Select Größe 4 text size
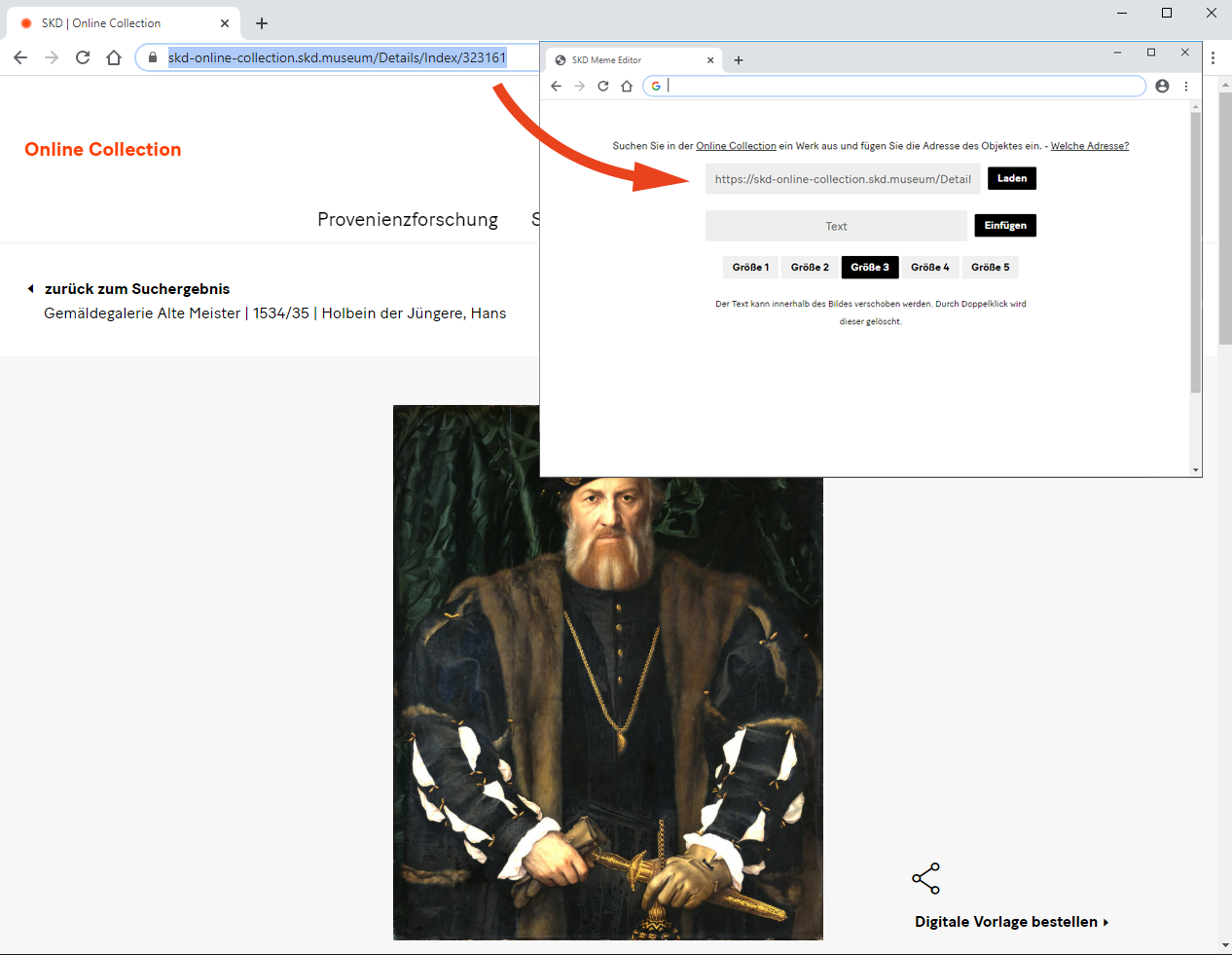 click(930, 267)
